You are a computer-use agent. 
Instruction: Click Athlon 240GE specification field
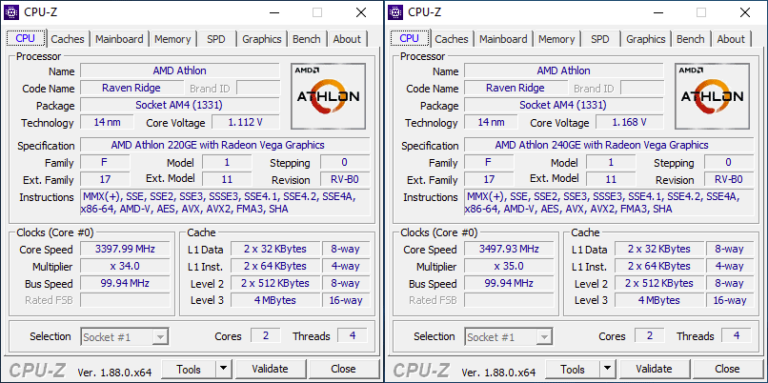(x=609, y=145)
